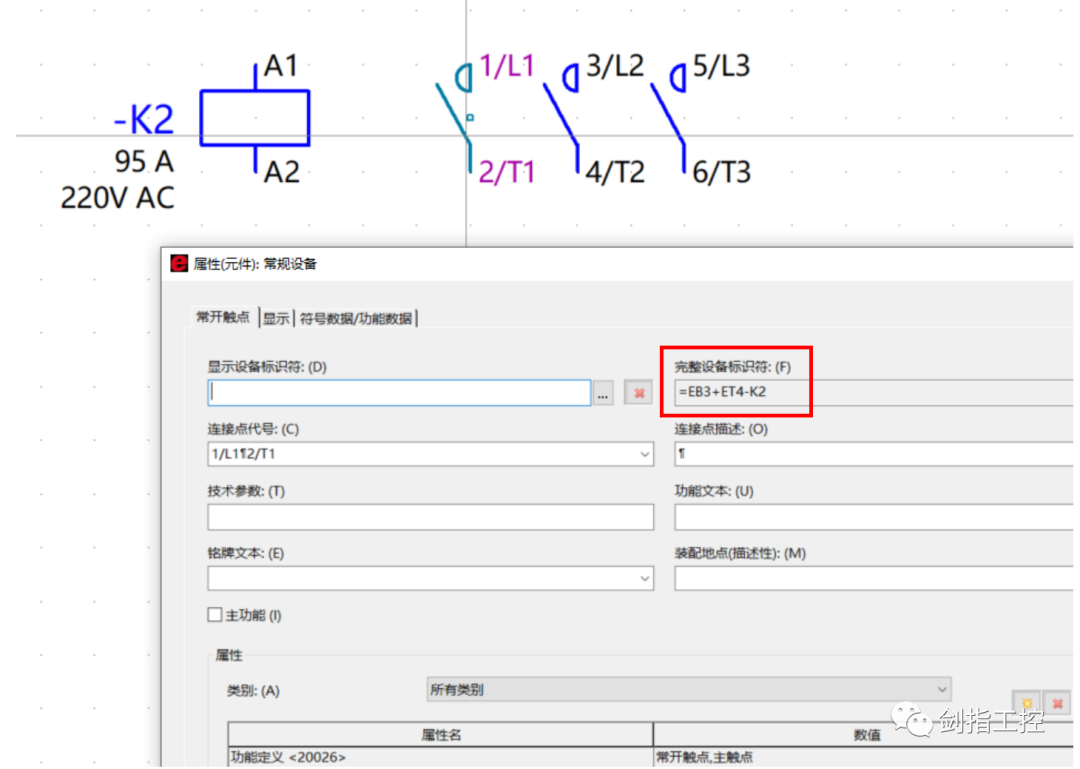Click the EPLAN "e" icon in the dialog title bar
Image resolution: width=1080 pixels, height=769 pixels.
pos(179,263)
